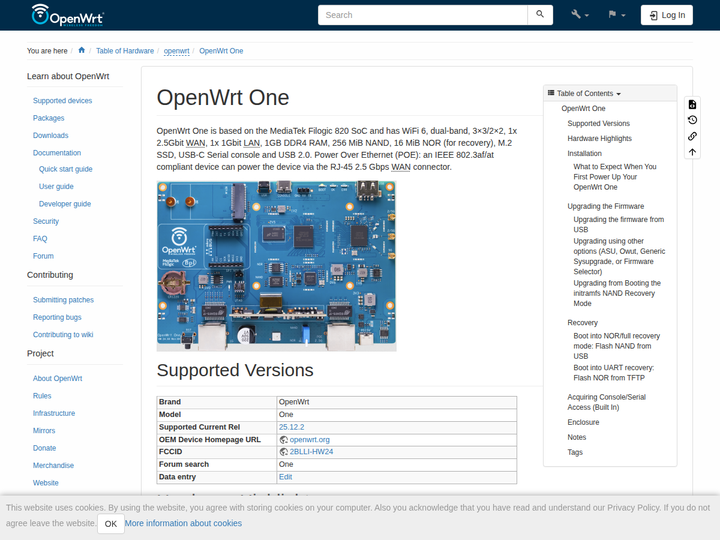Click the search magnifier button
720x540 pixels.
tap(540, 15)
